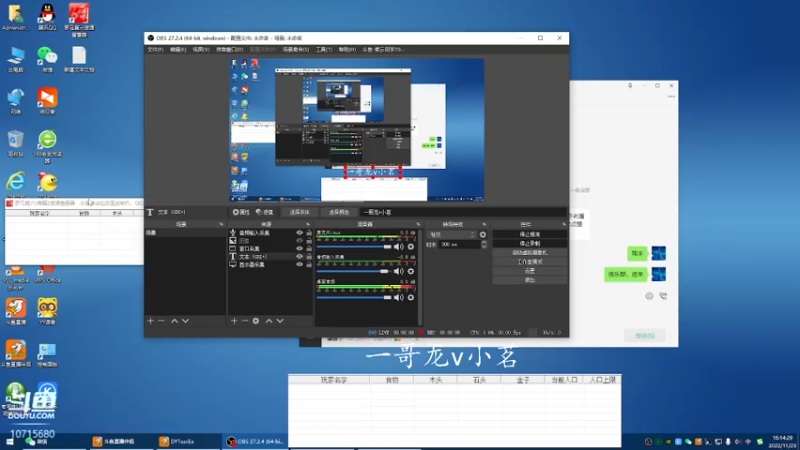Pop out the Scenes dock via its header icon
The image size is (800, 450).
(221, 224)
